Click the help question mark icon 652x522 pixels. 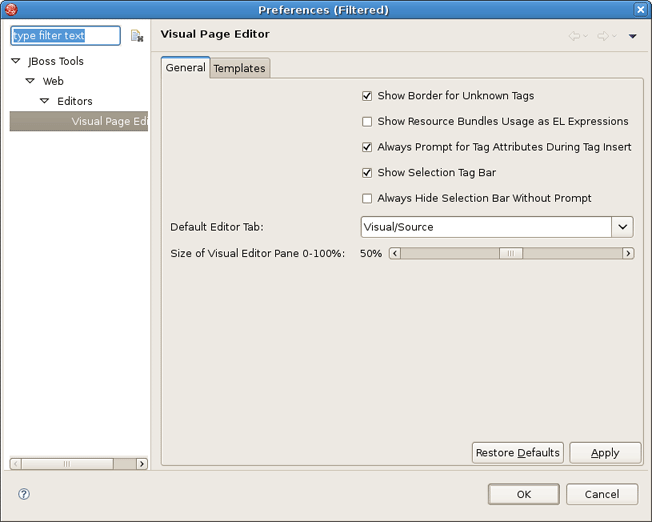pyautogui.click(x=24, y=494)
